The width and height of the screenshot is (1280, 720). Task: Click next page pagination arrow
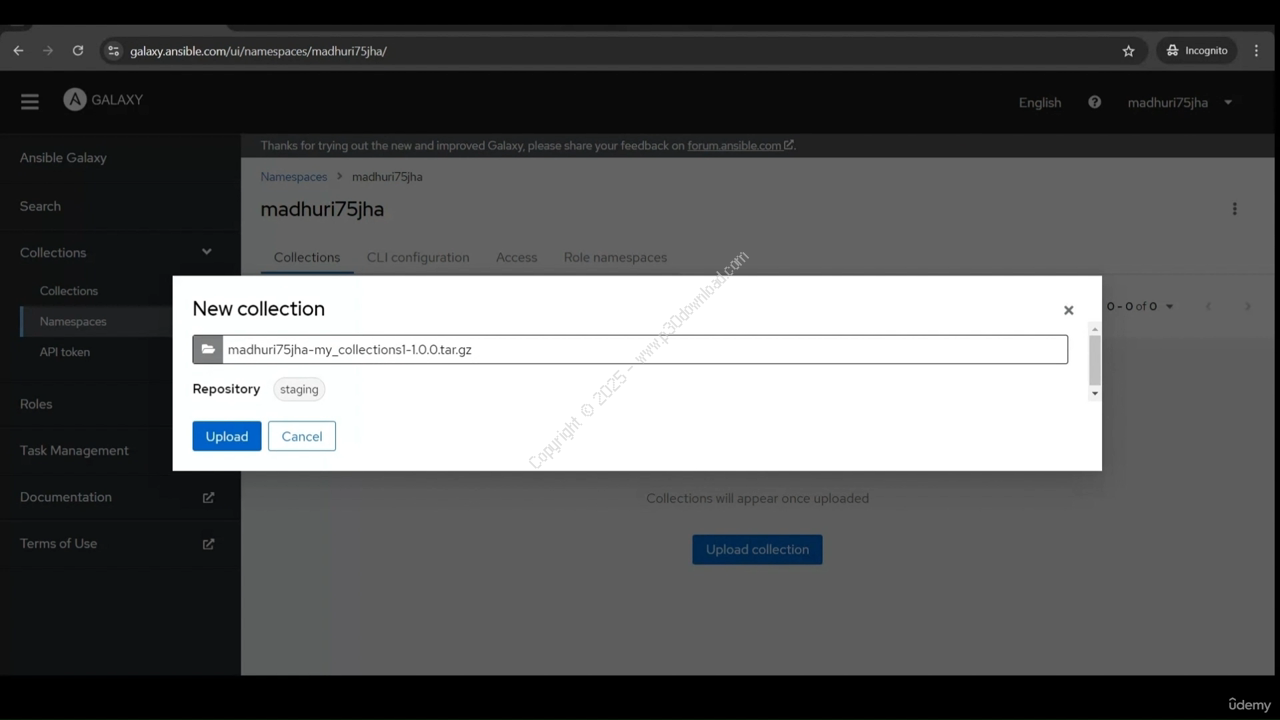[1247, 306]
